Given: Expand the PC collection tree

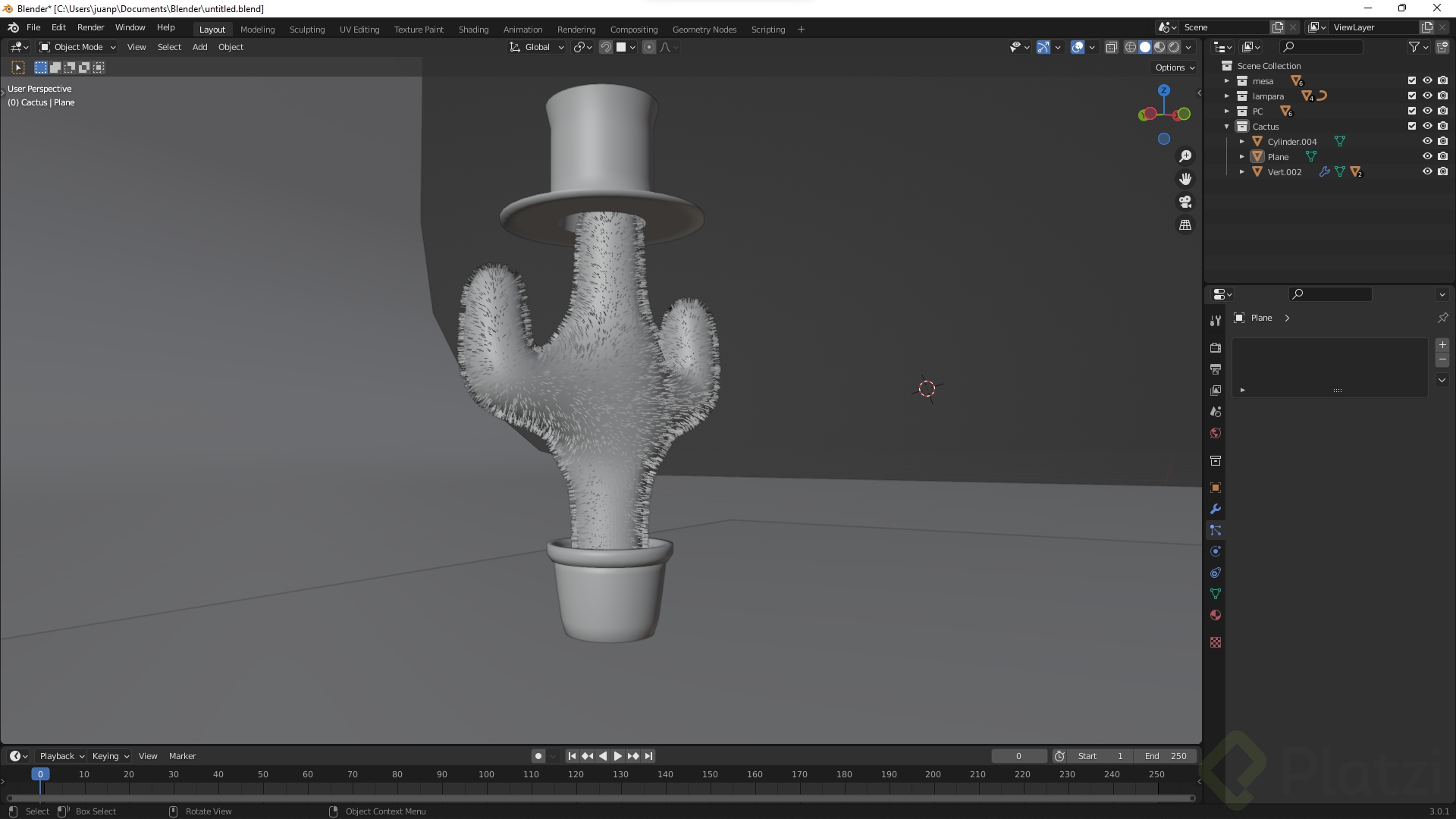Looking at the screenshot, I should (x=1226, y=111).
